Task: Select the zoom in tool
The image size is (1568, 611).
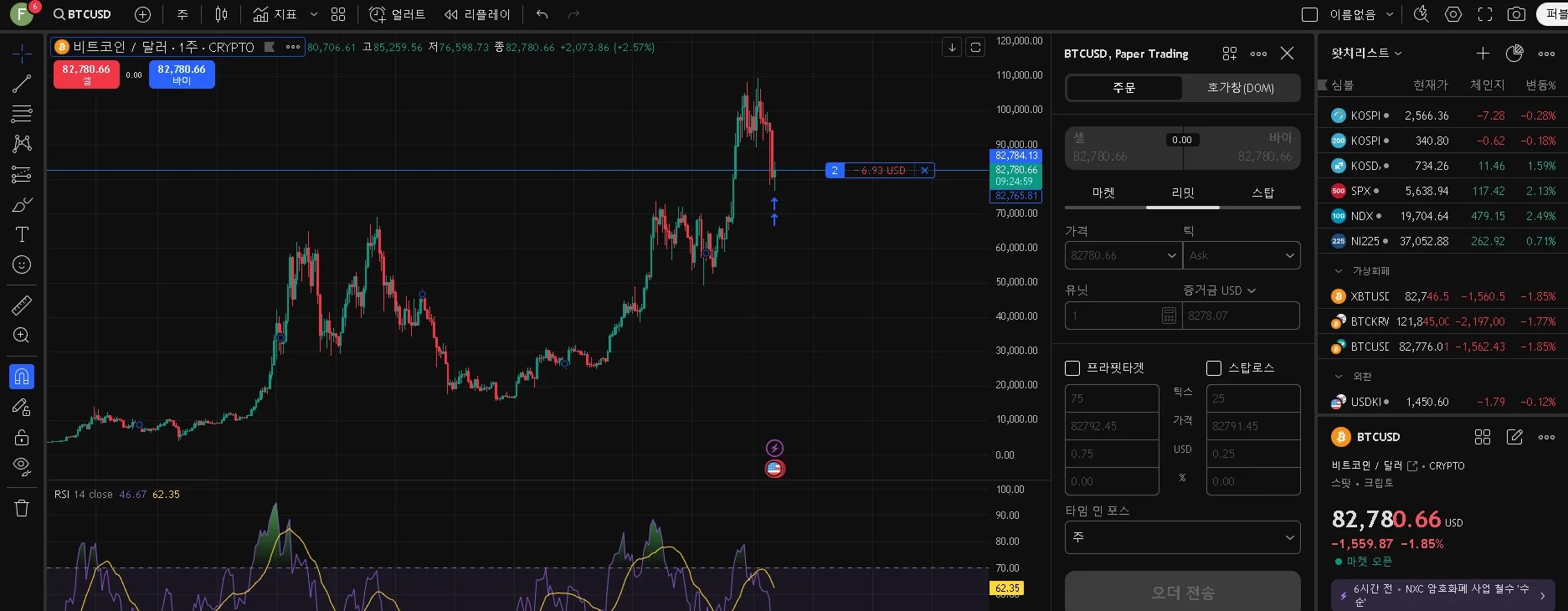Action: coord(22,336)
